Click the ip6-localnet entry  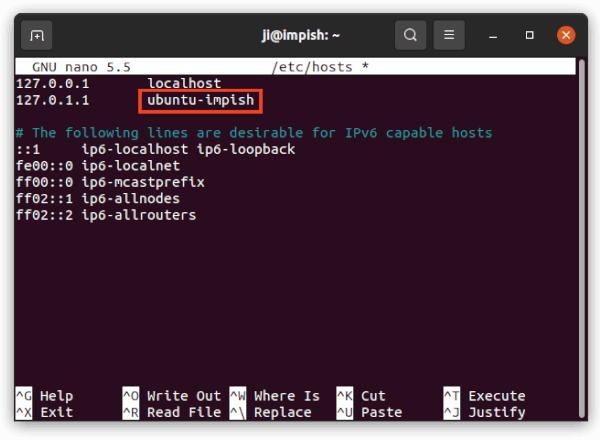coord(131,166)
